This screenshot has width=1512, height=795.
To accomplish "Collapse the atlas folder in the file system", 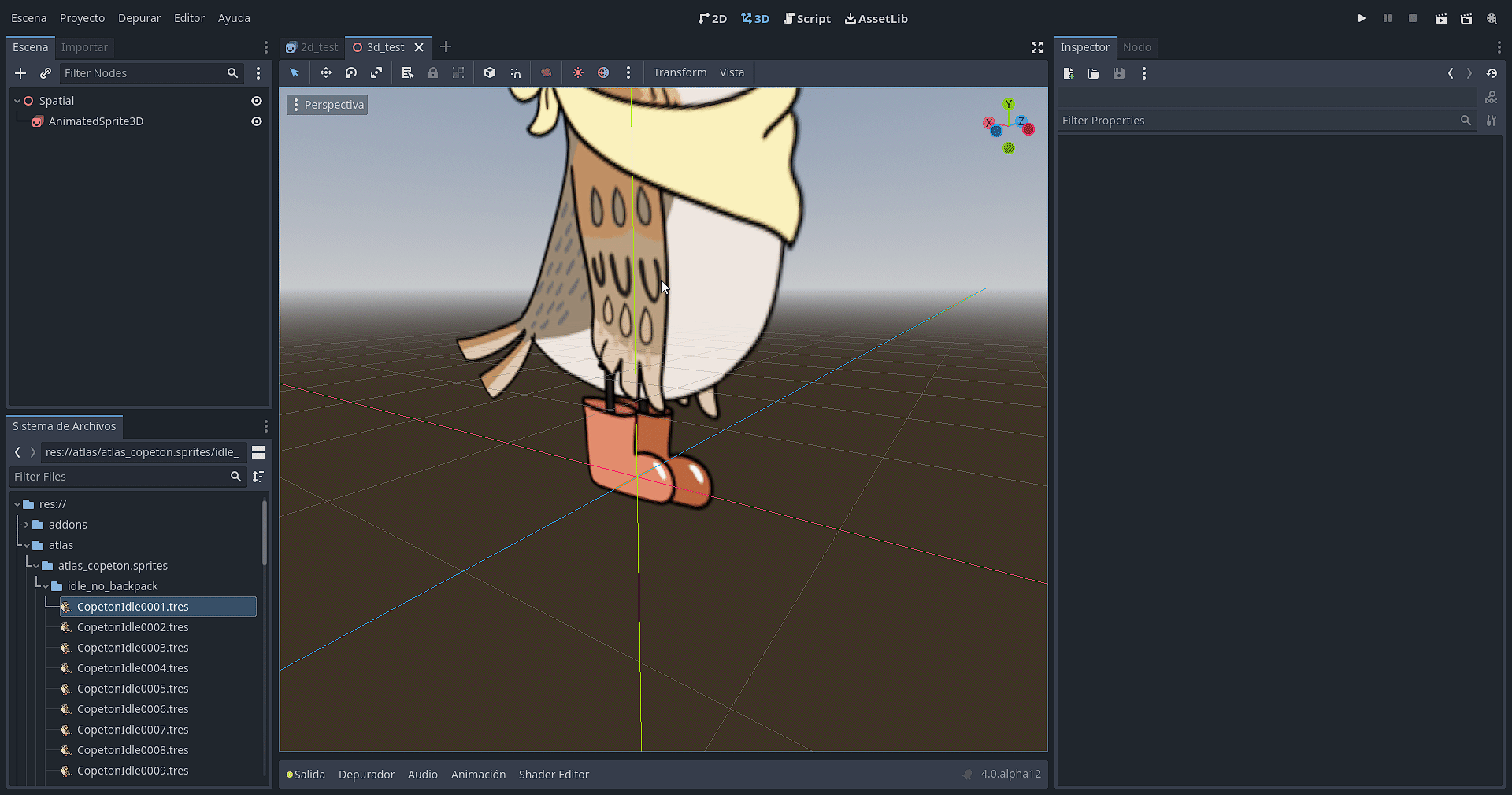I will pos(26,544).
